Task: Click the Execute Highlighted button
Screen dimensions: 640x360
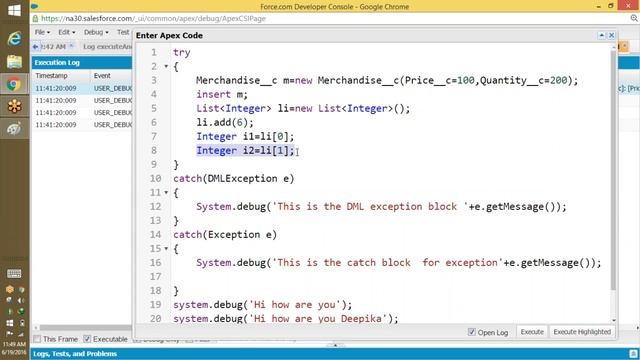Action: [582, 332]
